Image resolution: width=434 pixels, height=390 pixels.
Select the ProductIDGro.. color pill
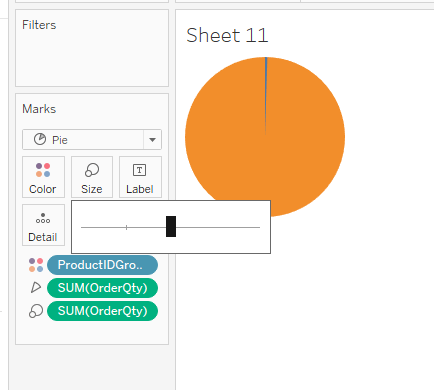102,265
